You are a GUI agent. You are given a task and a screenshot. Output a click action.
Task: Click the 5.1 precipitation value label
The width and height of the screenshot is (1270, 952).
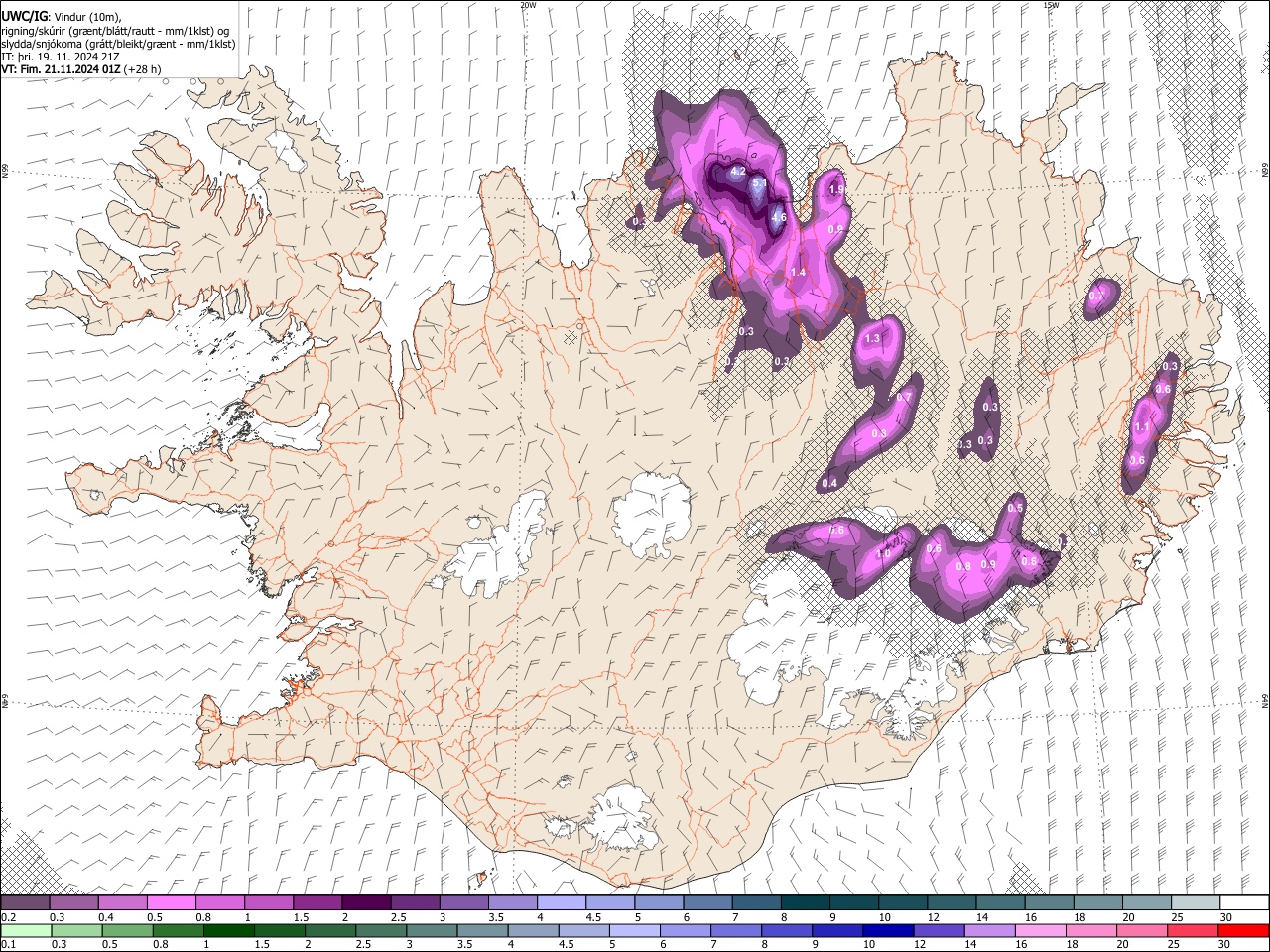tap(759, 183)
